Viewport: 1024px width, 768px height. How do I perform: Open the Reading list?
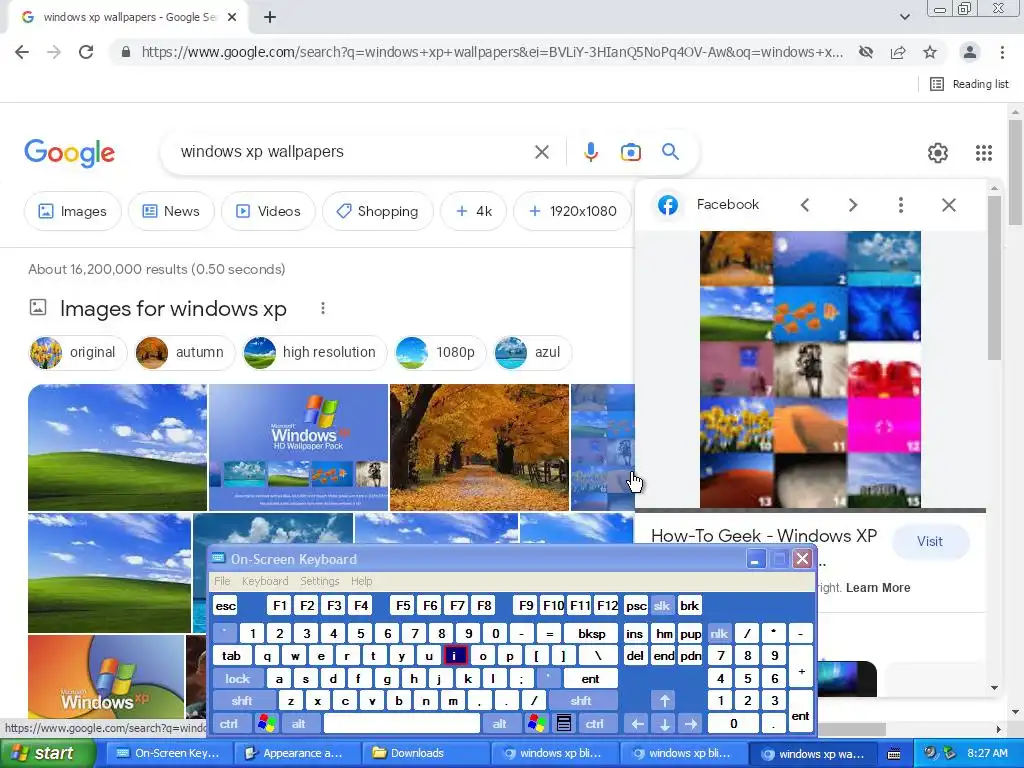[969, 84]
